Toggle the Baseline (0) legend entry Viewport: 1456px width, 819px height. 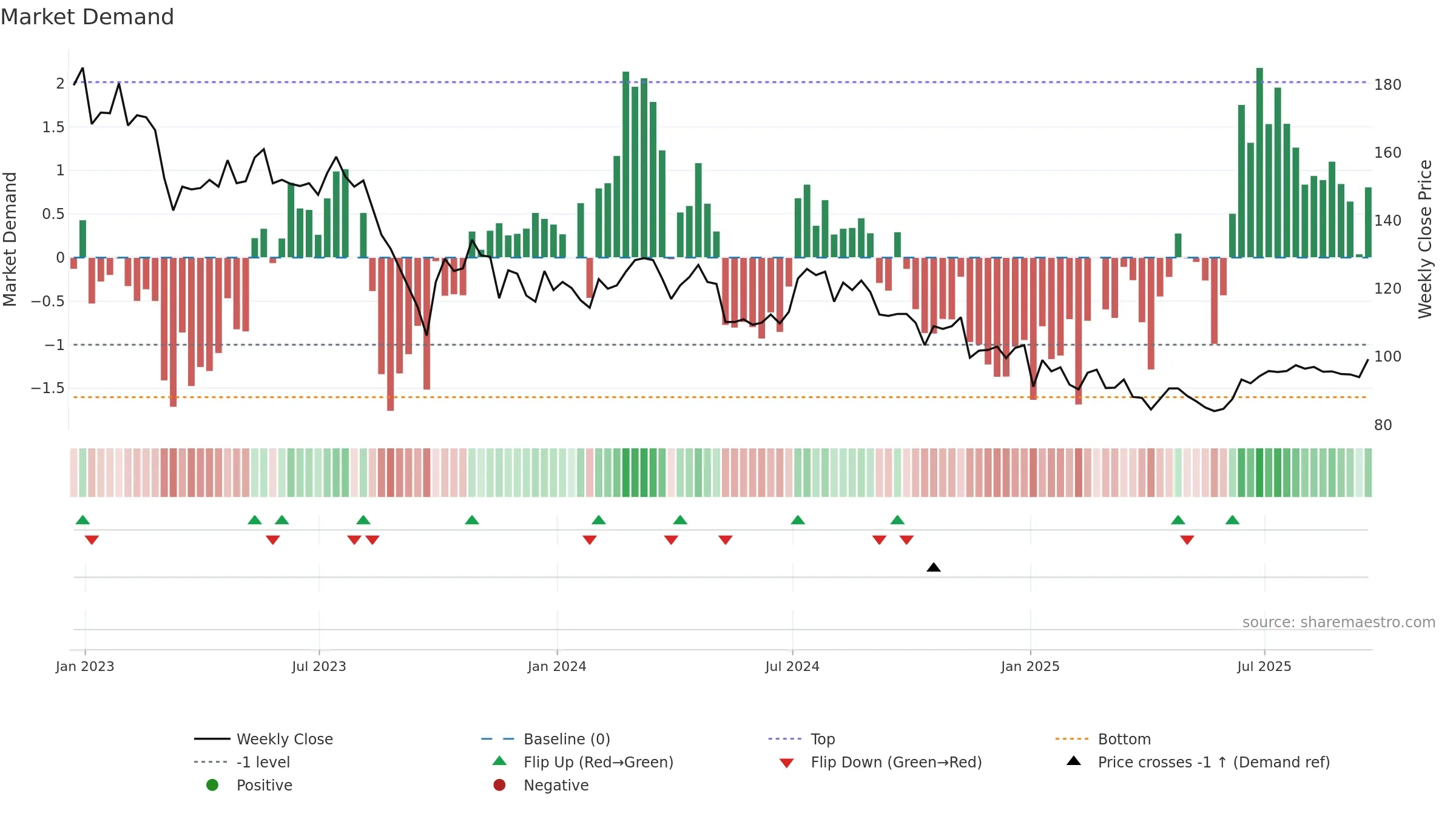(545, 739)
